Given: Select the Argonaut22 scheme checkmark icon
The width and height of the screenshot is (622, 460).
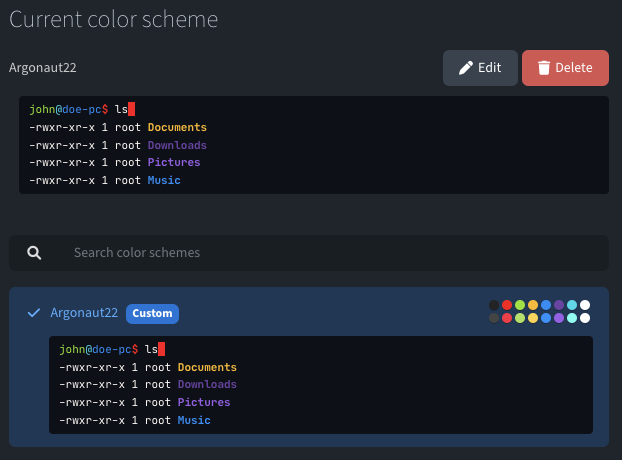Looking at the screenshot, I should coord(34,313).
